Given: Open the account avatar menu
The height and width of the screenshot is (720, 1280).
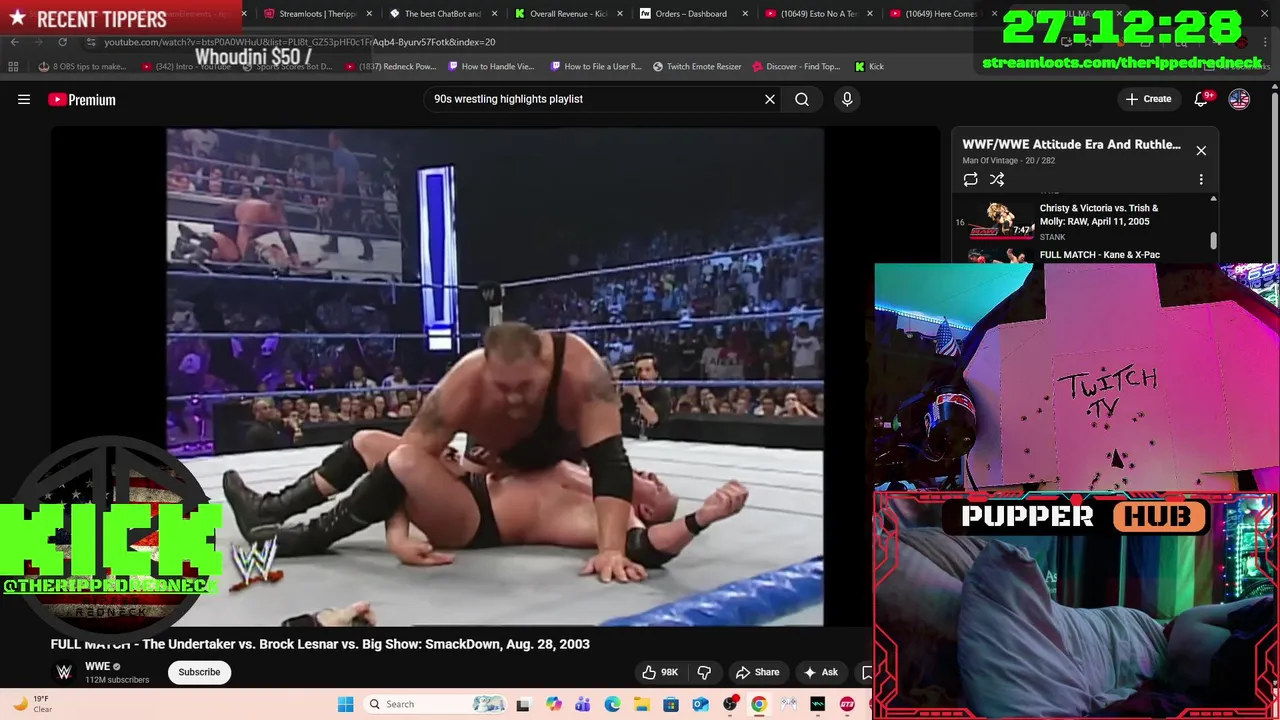Looking at the screenshot, I should tap(1239, 99).
